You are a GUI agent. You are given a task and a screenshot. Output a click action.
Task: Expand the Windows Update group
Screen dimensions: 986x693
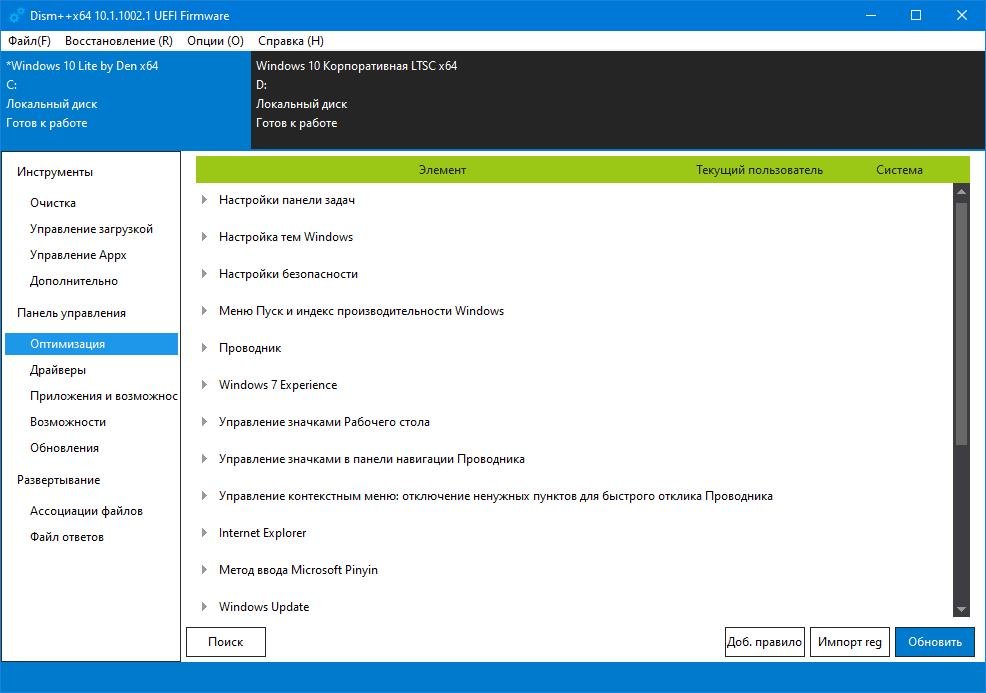[204, 607]
